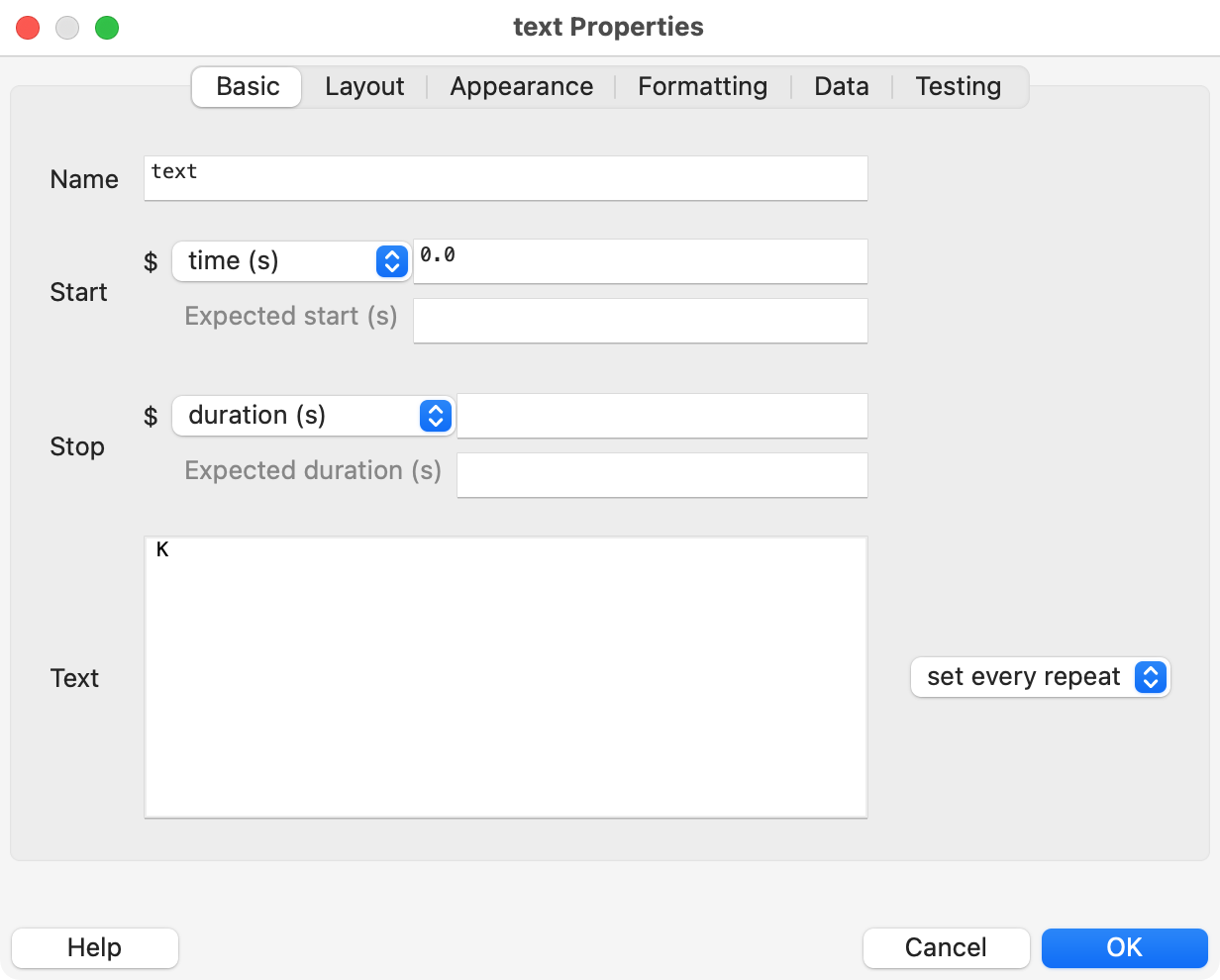Image resolution: width=1220 pixels, height=980 pixels.
Task: Switch to the Appearance tab
Action: [521, 86]
